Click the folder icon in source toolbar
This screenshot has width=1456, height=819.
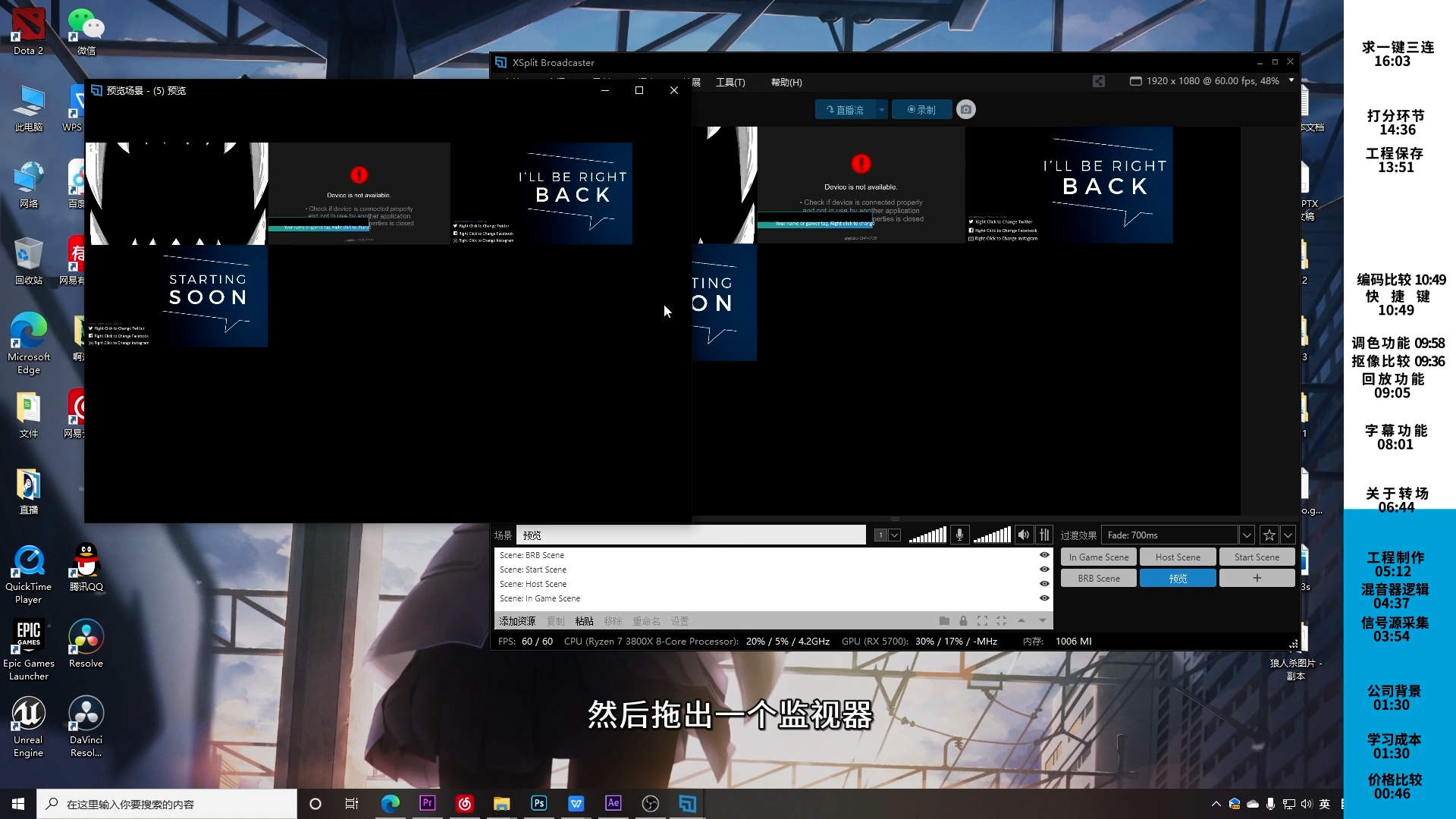[945, 620]
